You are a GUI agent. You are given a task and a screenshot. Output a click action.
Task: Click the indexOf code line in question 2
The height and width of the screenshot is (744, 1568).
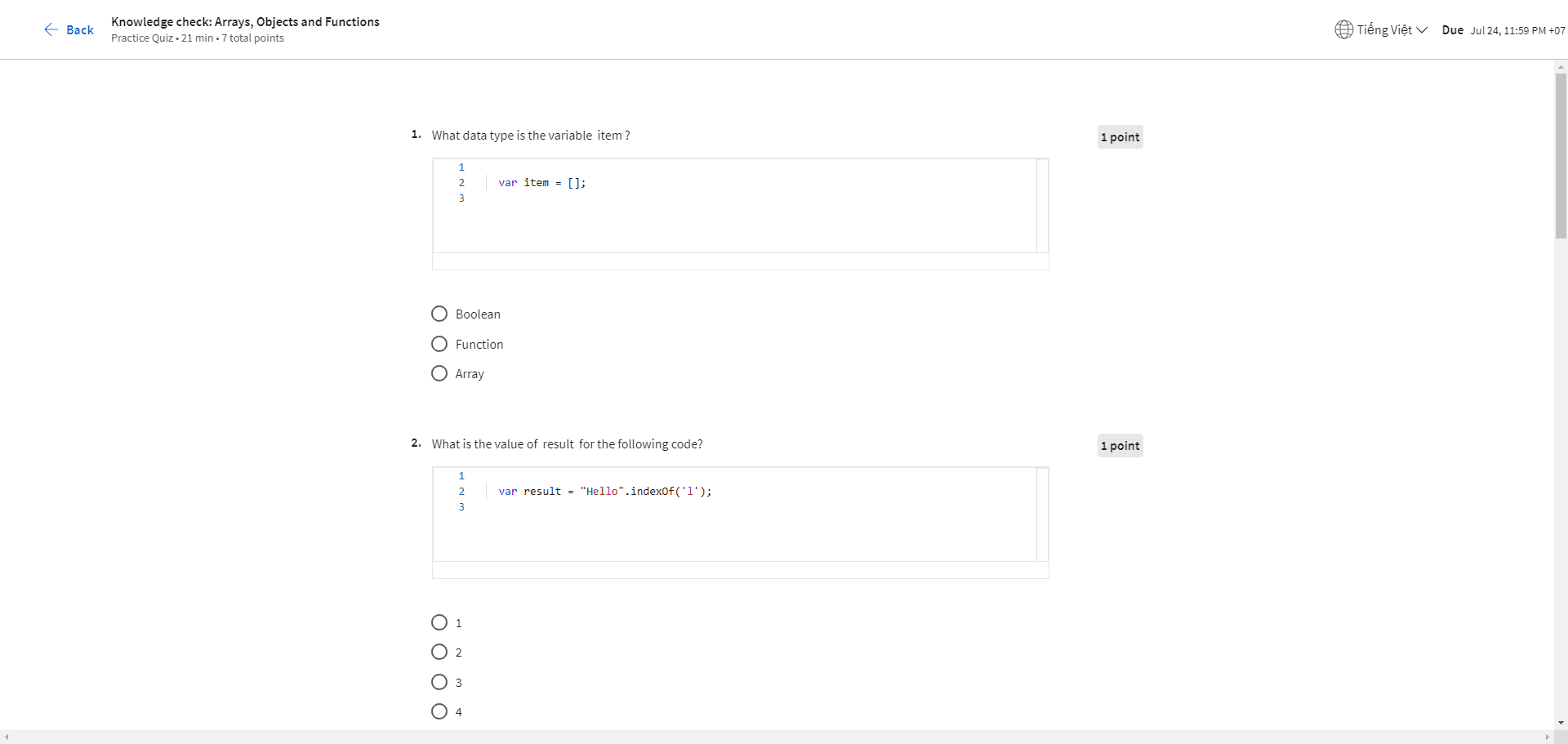click(605, 492)
